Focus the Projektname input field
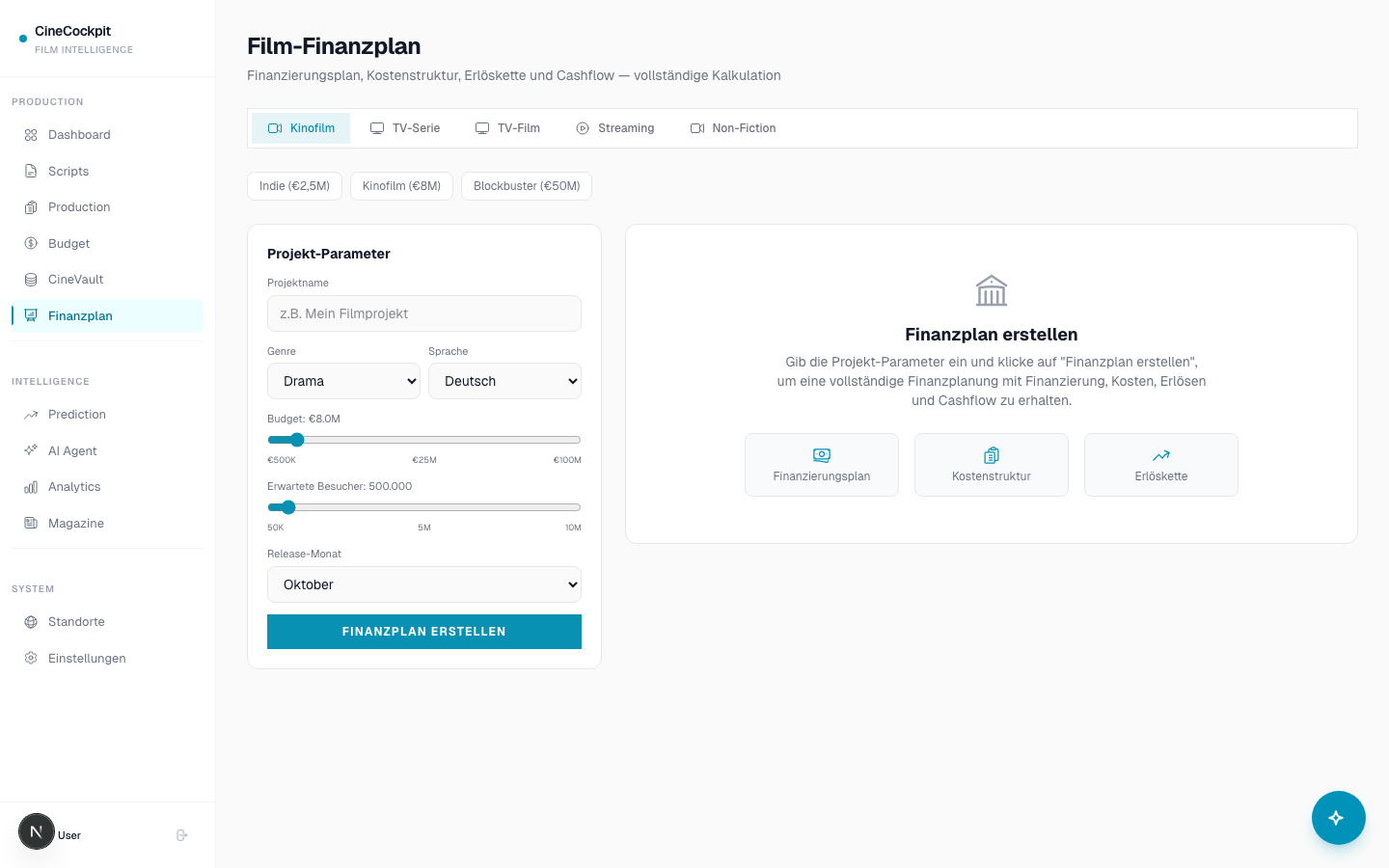The height and width of the screenshot is (868, 1389). (x=424, y=313)
